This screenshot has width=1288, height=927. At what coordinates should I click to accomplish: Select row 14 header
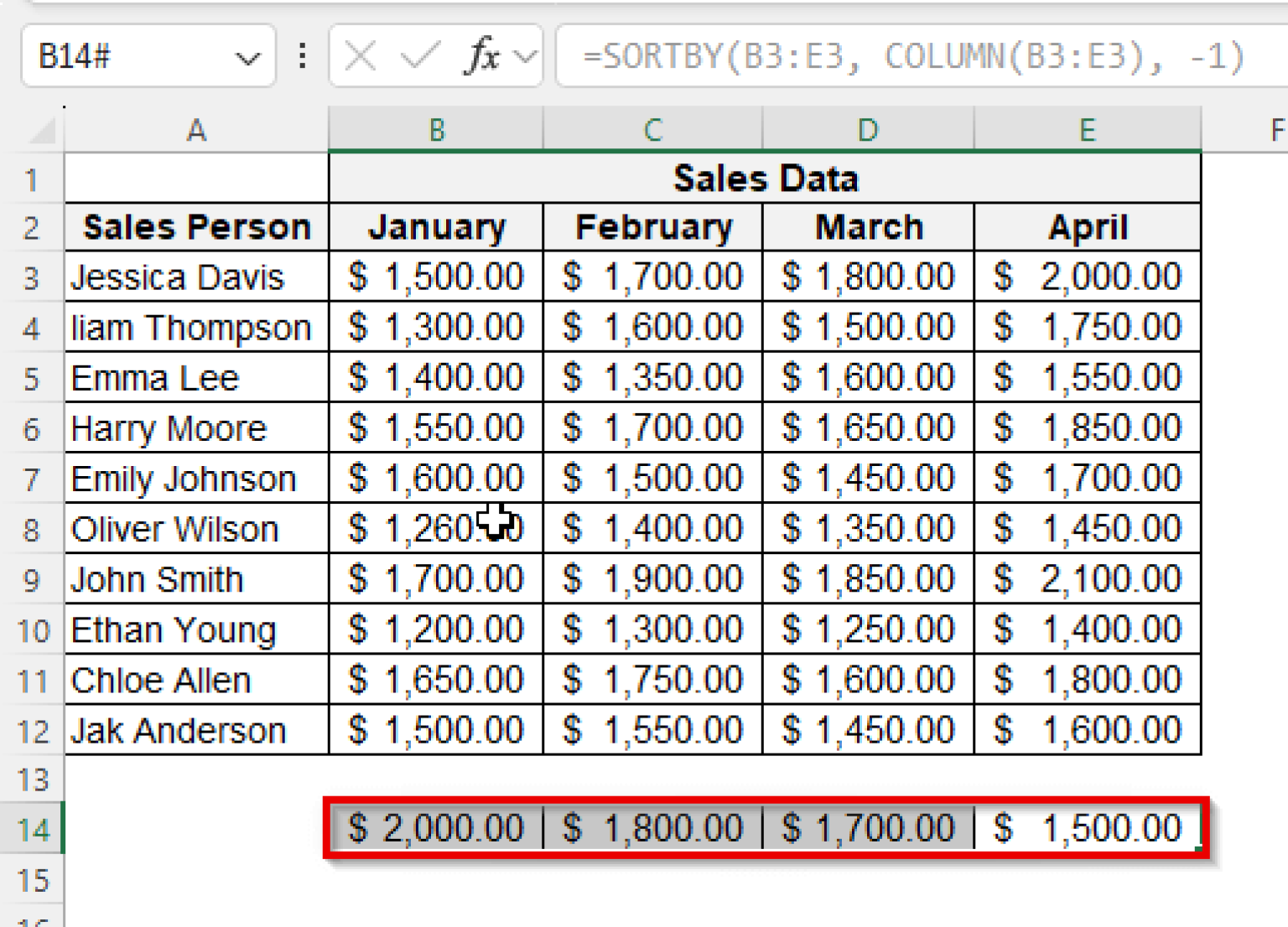pyautogui.click(x=33, y=830)
